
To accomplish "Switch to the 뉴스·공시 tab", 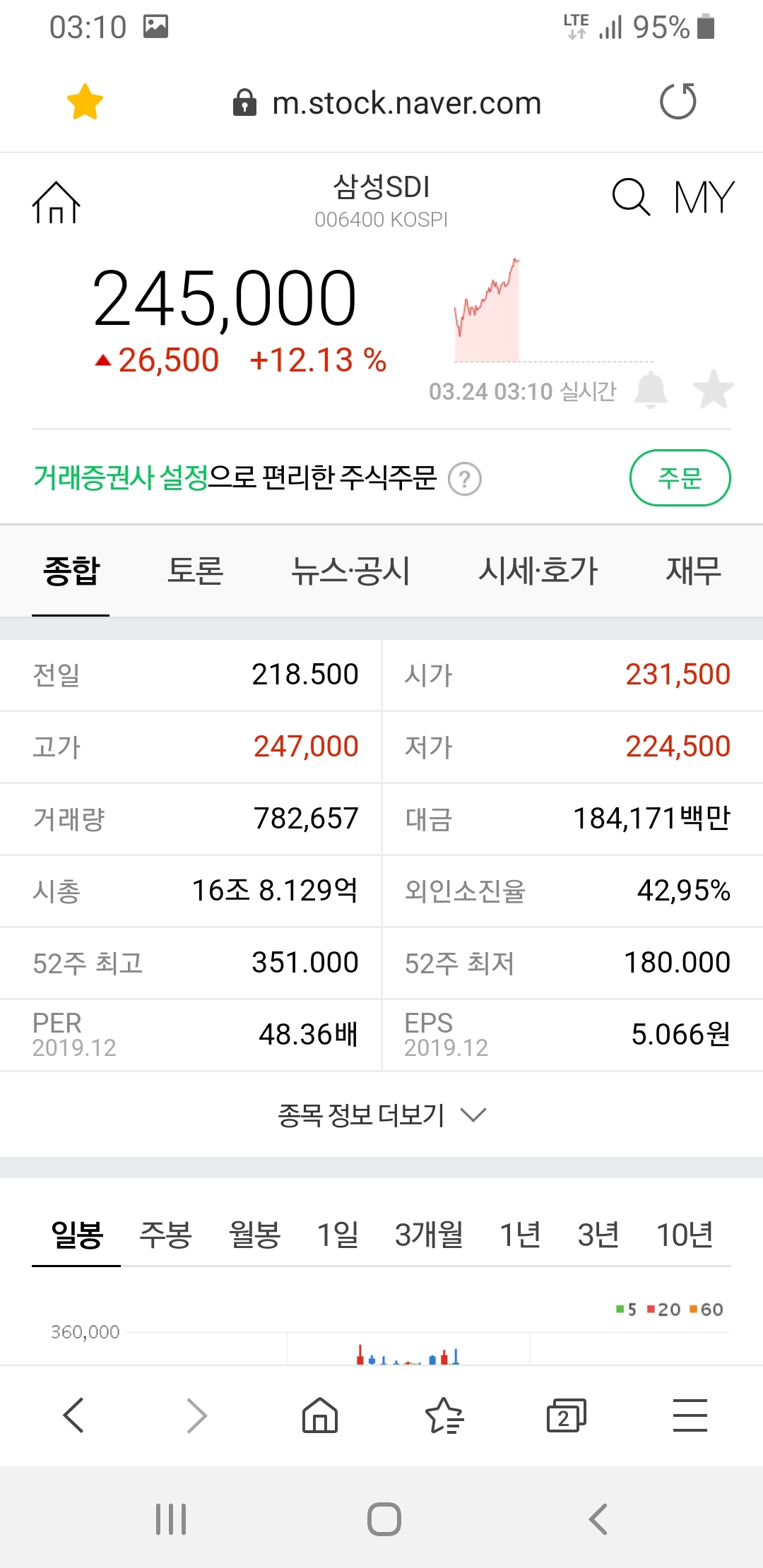I will [x=350, y=571].
